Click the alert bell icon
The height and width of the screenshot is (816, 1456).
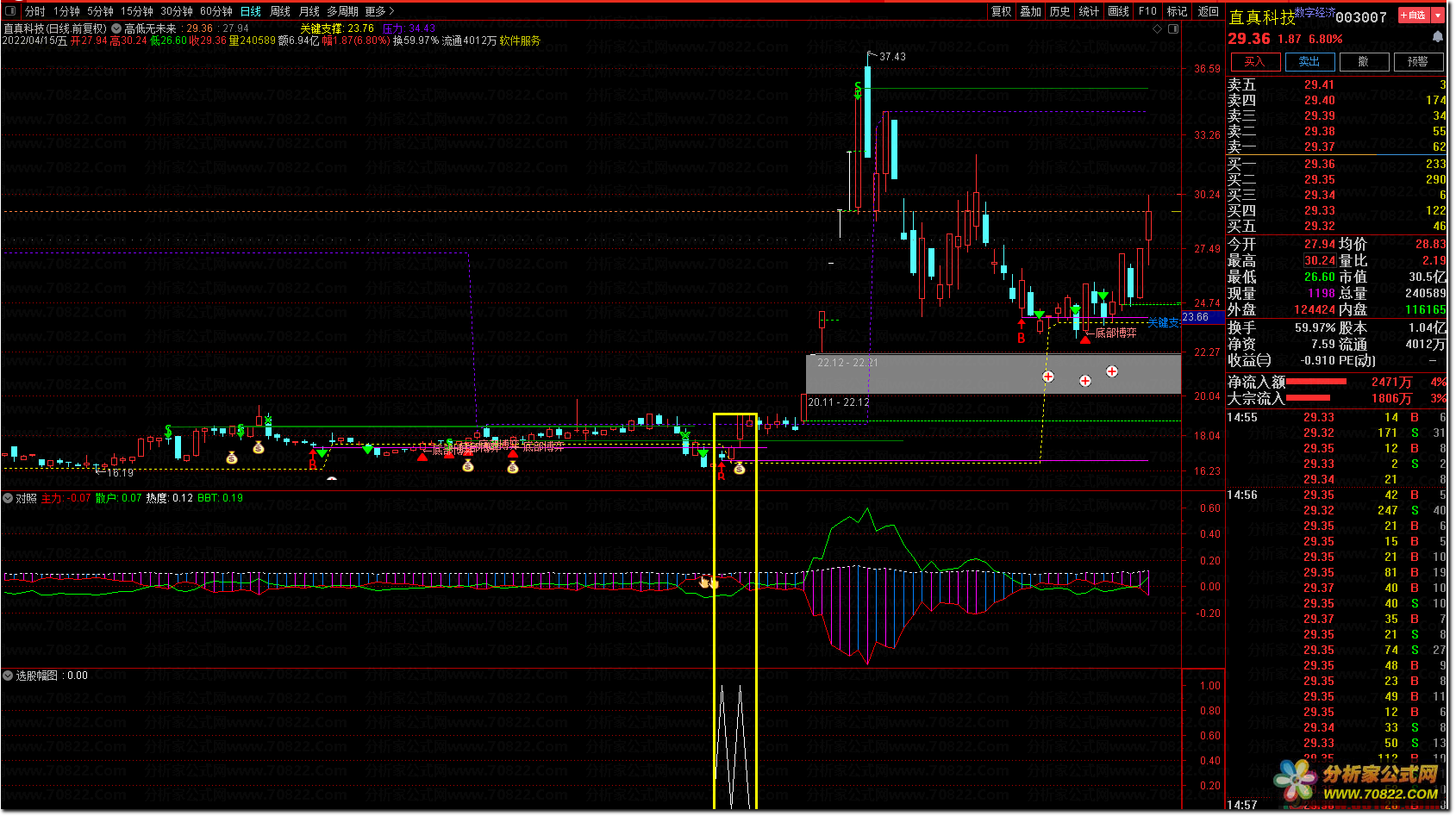(x=1437, y=36)
